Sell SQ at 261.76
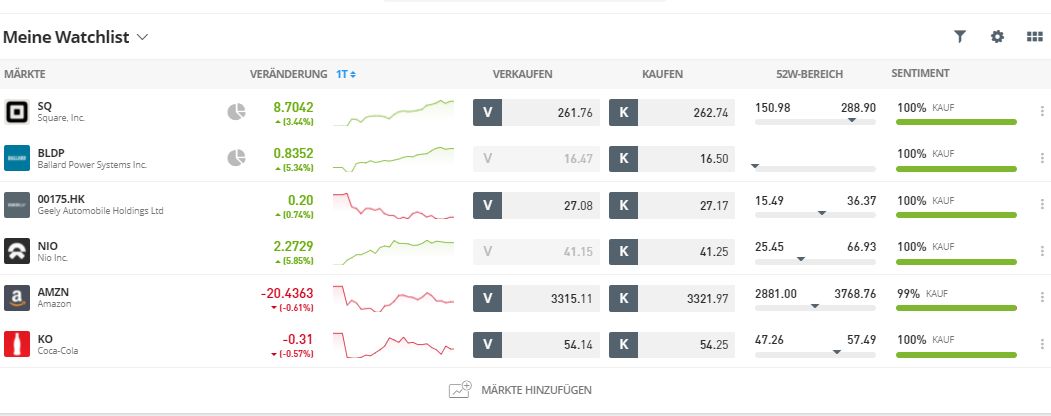 point(537,112)
